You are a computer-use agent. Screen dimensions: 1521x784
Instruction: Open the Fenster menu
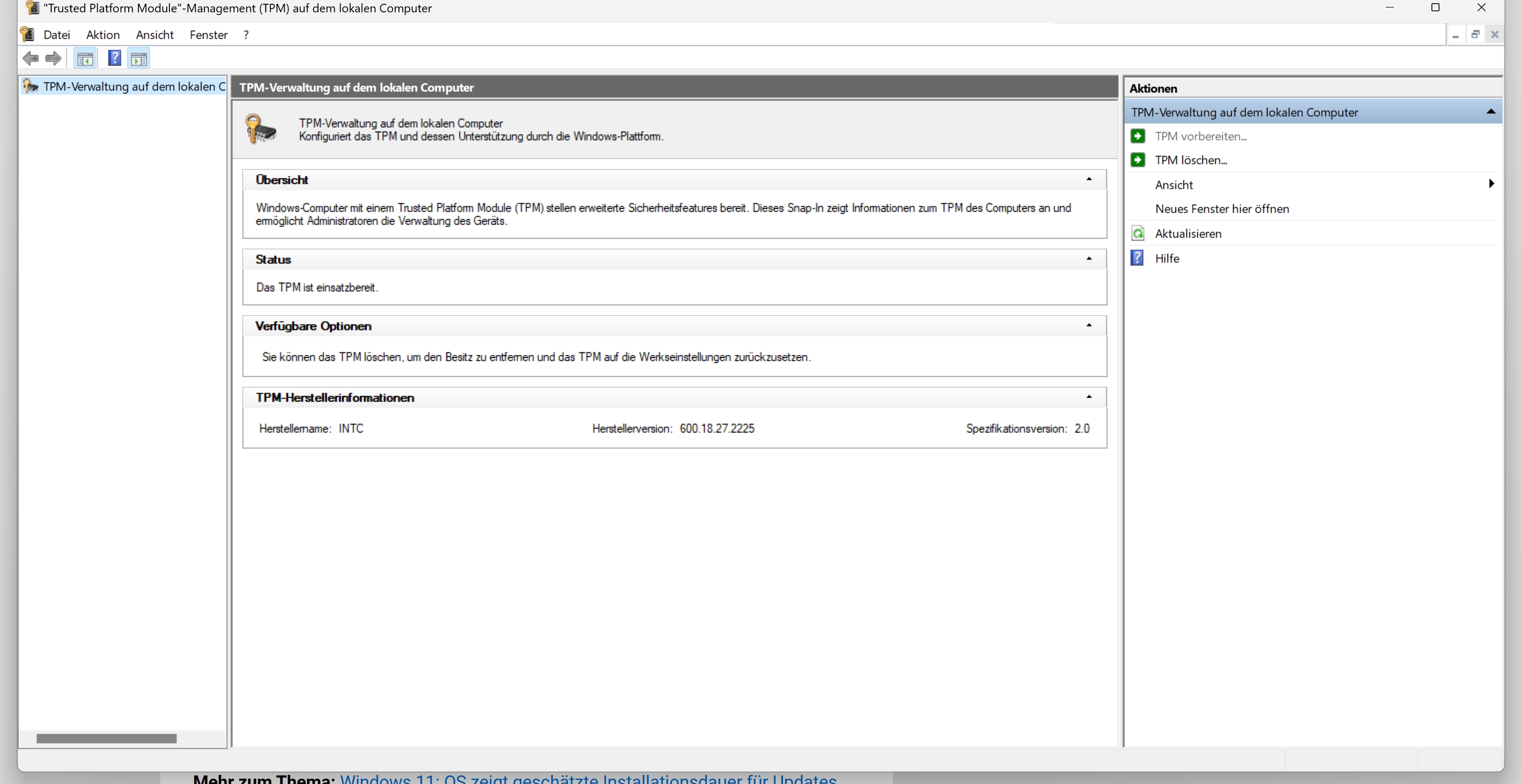[x=209, y=35]
